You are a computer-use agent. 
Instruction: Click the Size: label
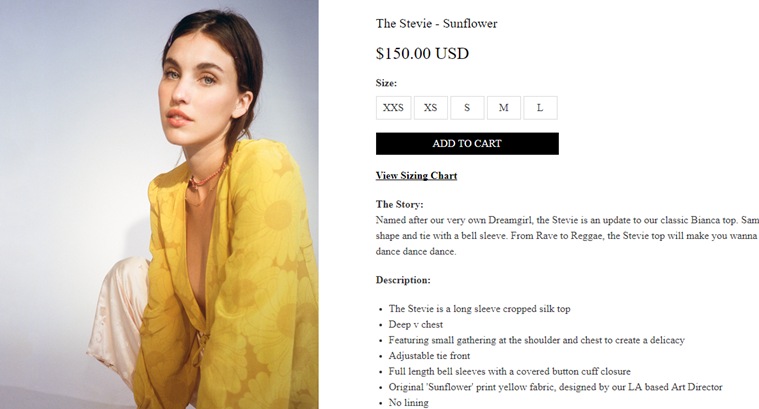[x=386, y=83]
